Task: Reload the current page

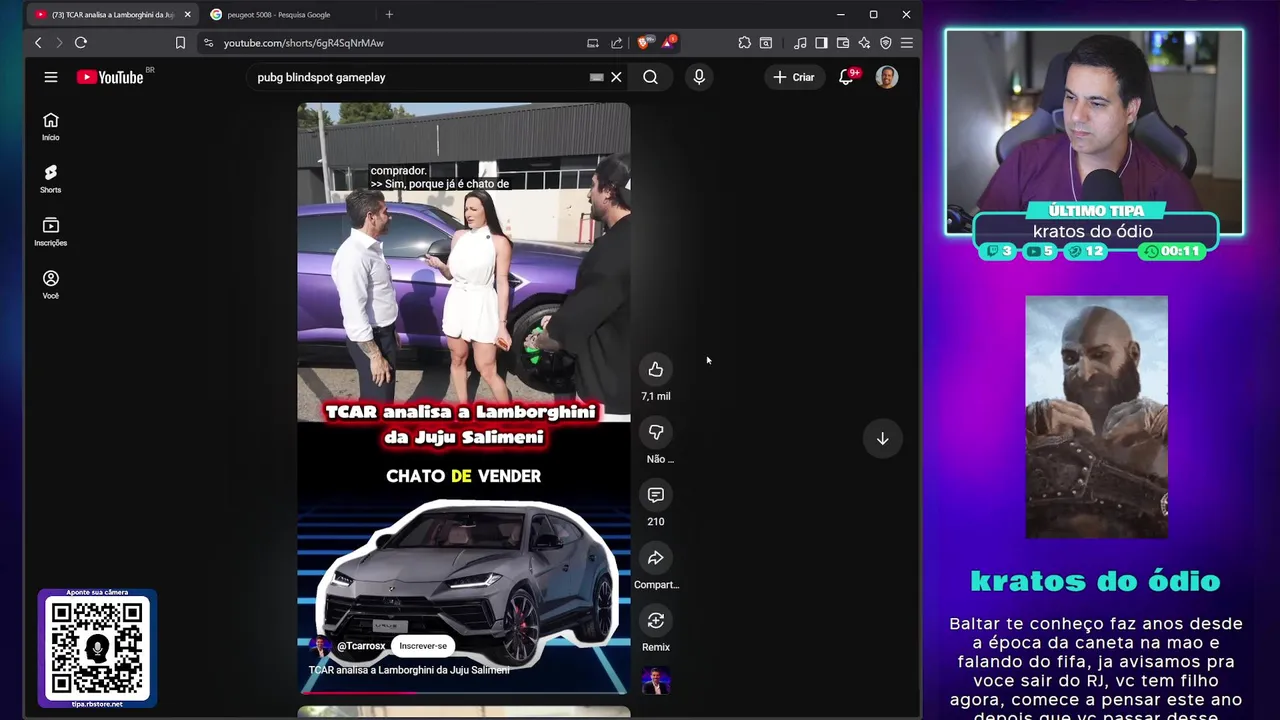Action: (81, 43)
